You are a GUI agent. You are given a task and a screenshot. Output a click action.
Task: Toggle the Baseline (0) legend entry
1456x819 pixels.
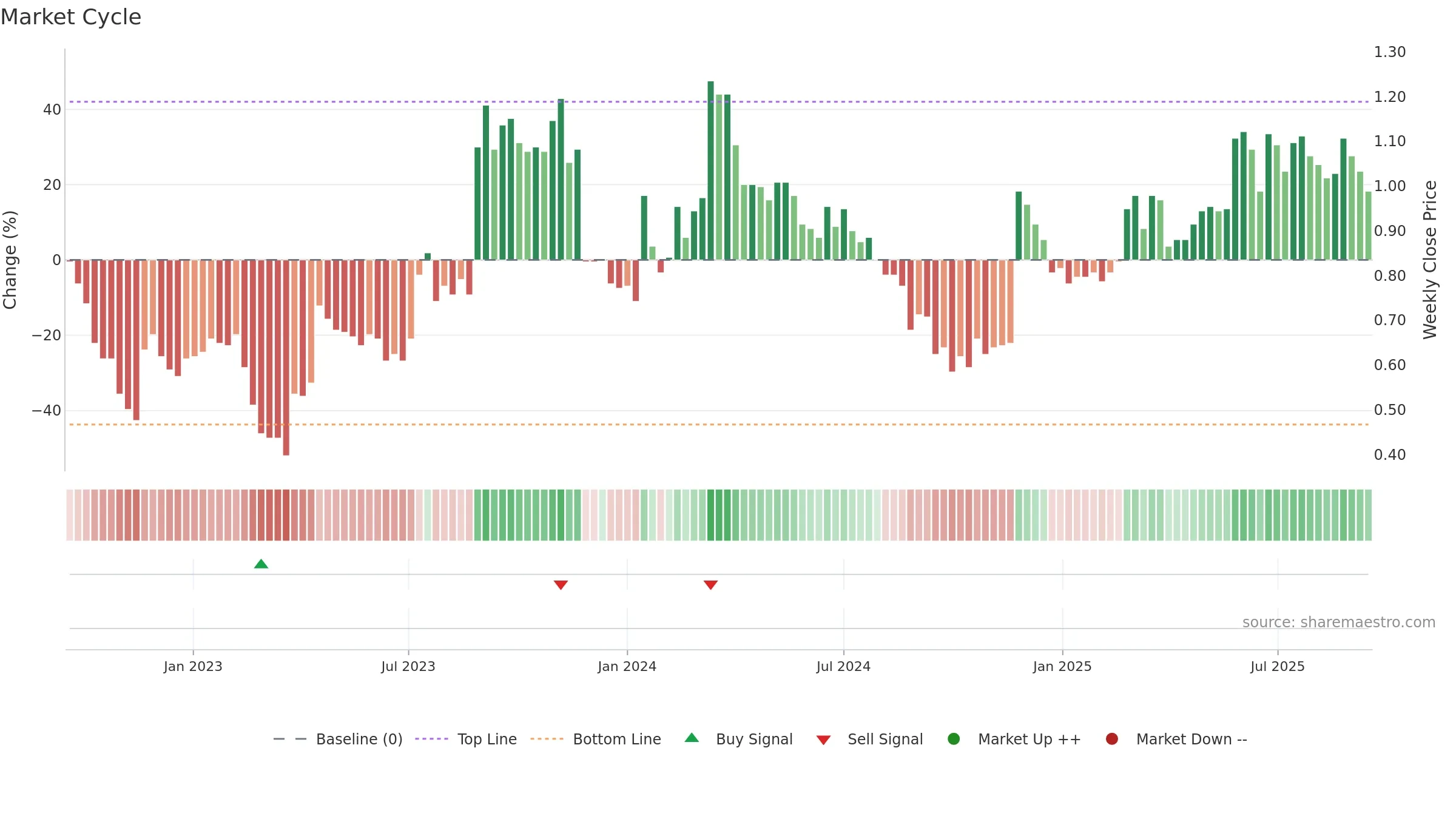point(338,739)
